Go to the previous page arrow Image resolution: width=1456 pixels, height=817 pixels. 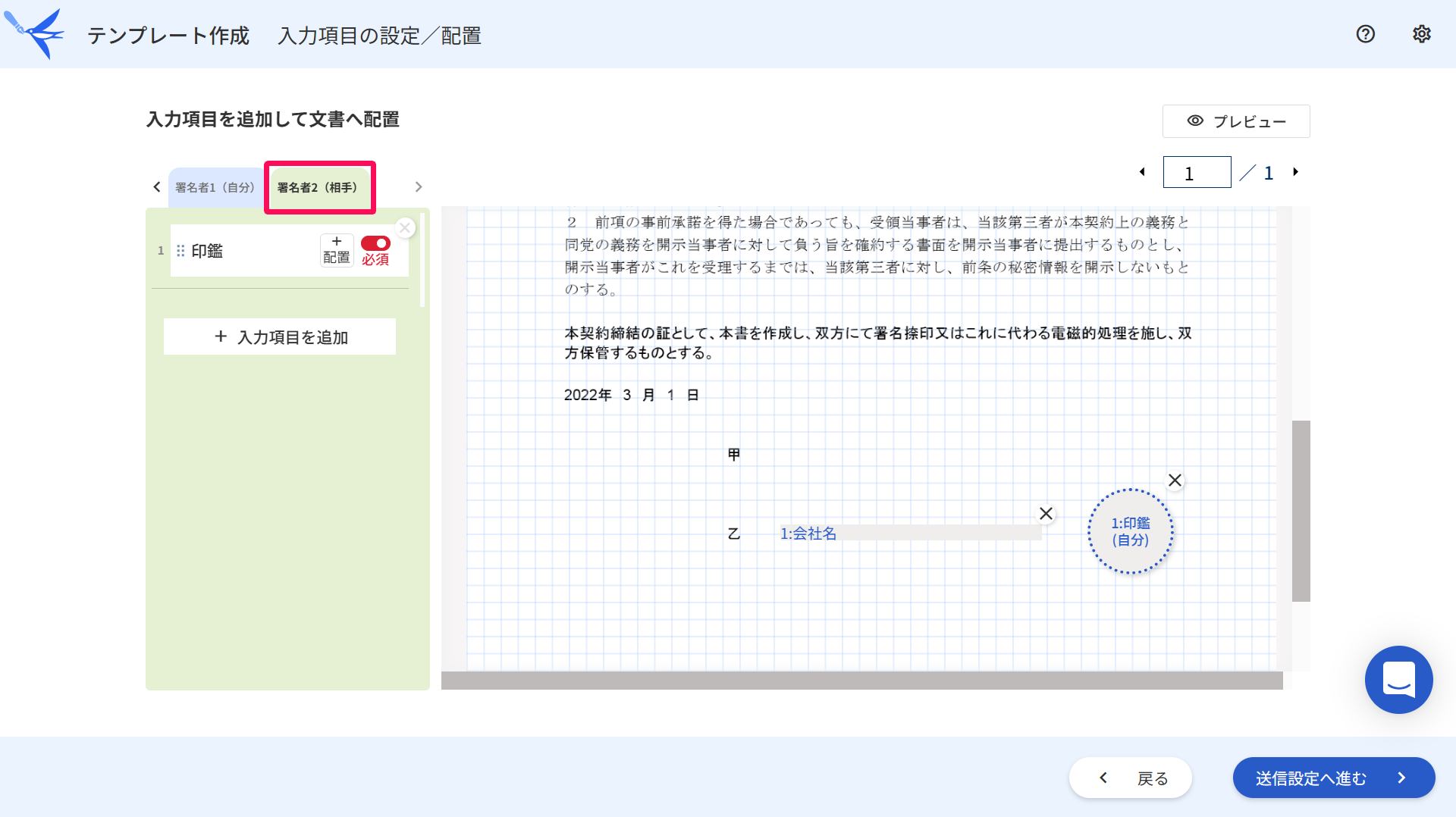point(1142,172)
